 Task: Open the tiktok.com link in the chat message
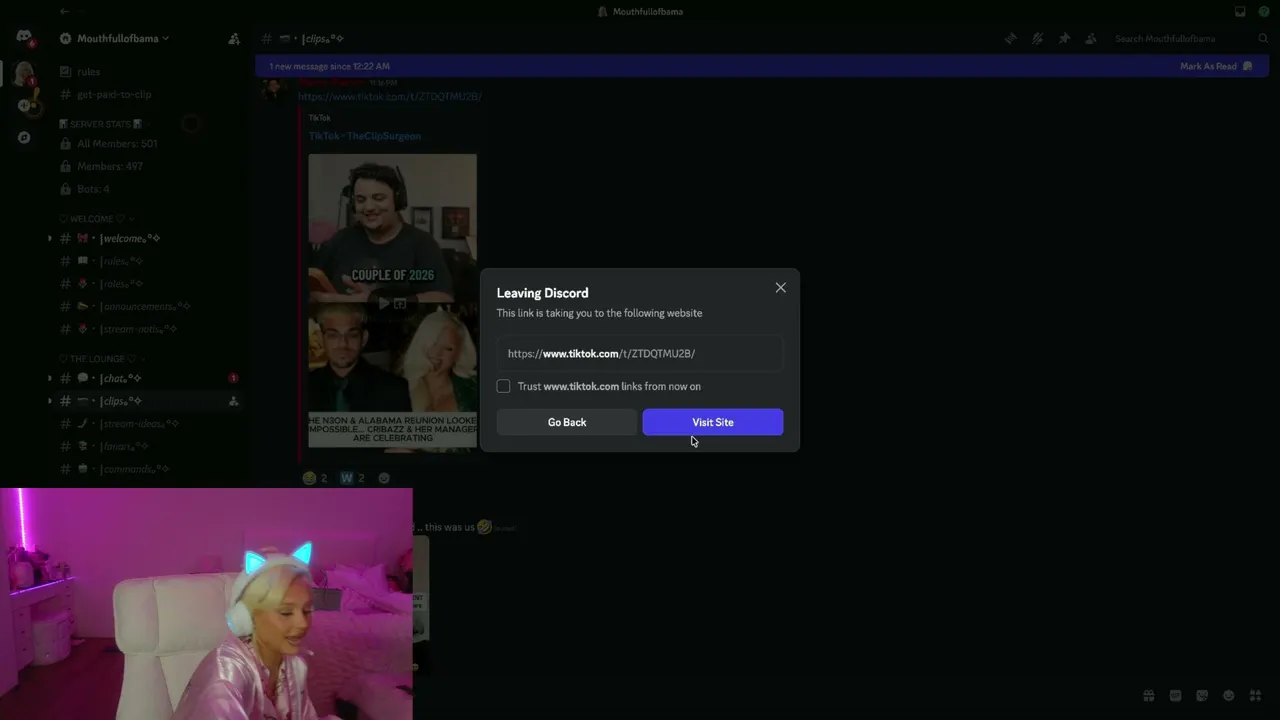click(x=390, y=96)
